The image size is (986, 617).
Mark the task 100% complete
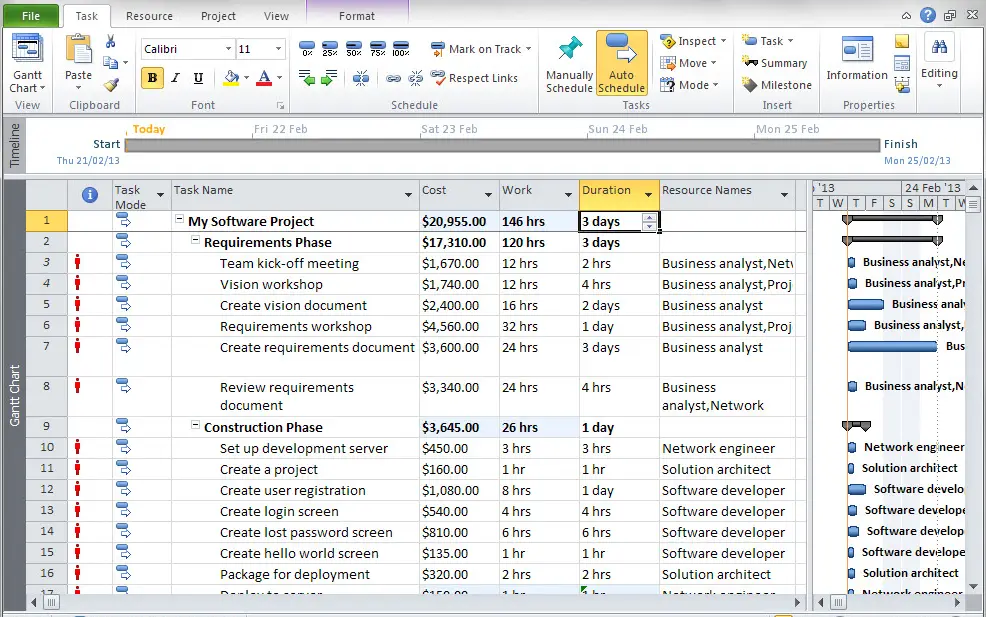[401, 49]
